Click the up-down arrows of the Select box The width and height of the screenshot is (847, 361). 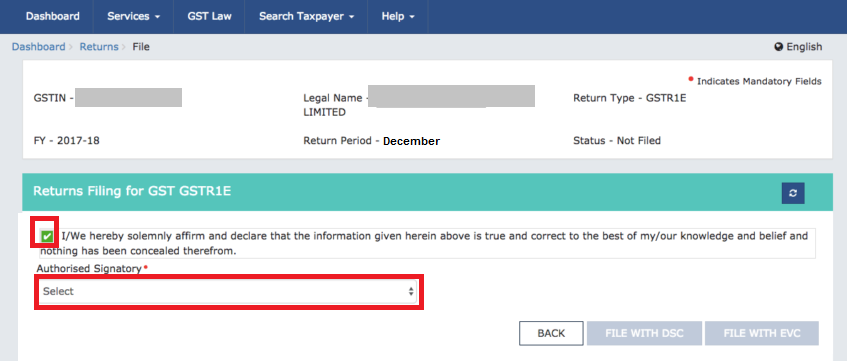(411, 291)
